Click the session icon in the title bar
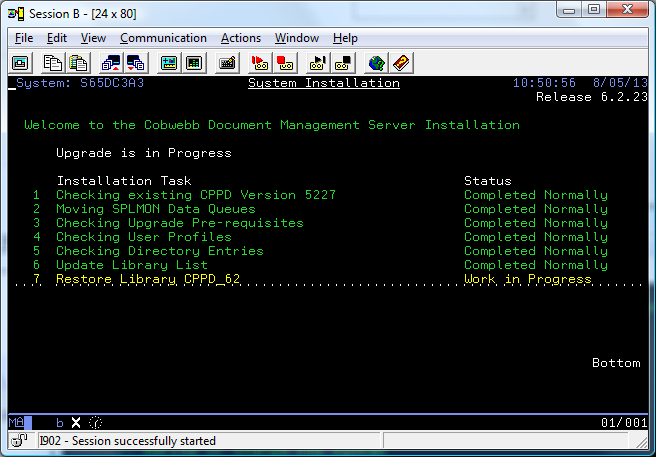The height and width of the screenshot is (457, 656). [x=16, y=14]
